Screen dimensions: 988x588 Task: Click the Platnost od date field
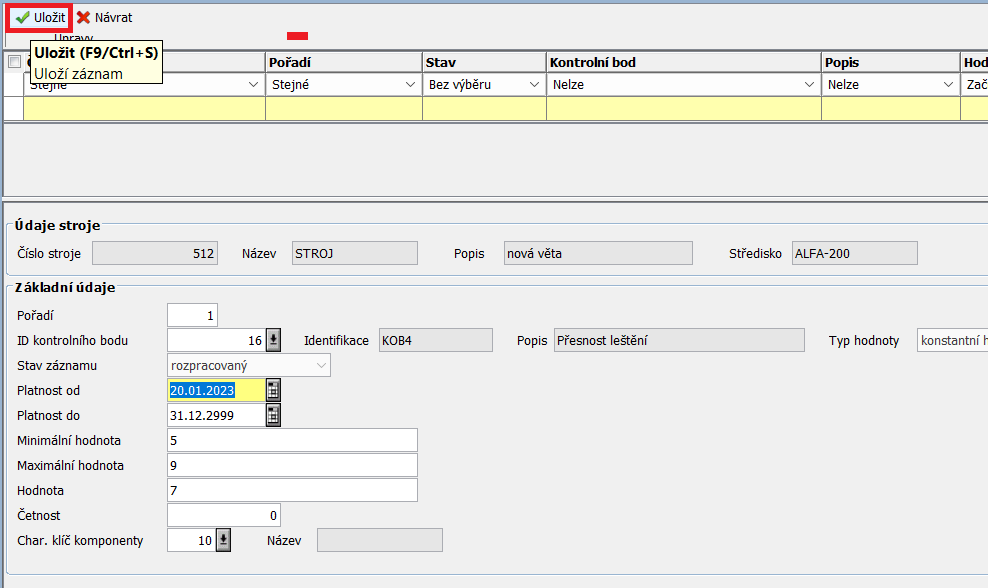214,390
